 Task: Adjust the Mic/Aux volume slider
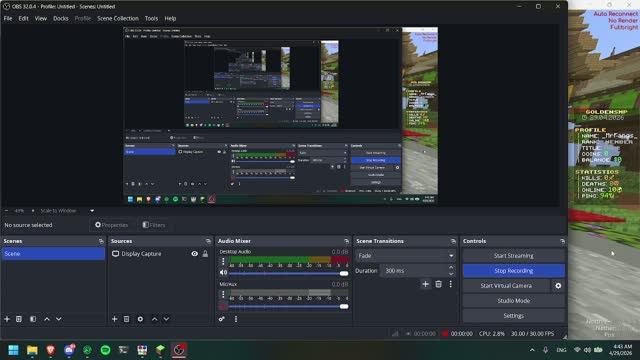click(x=288, y=306)
